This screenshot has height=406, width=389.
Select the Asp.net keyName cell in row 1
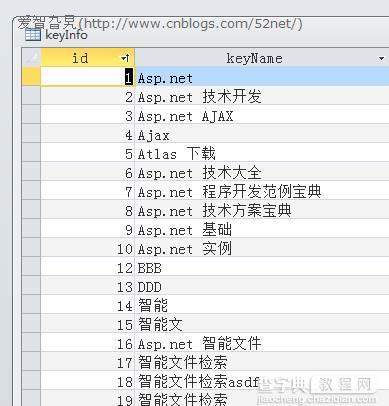262,77
